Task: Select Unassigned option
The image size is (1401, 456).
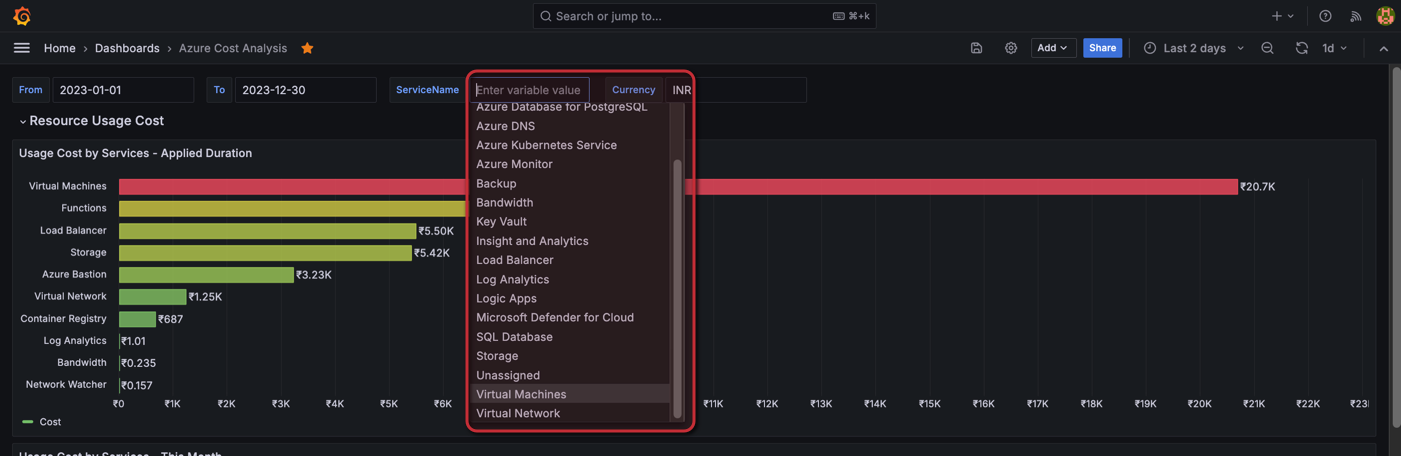Action: 570,375
